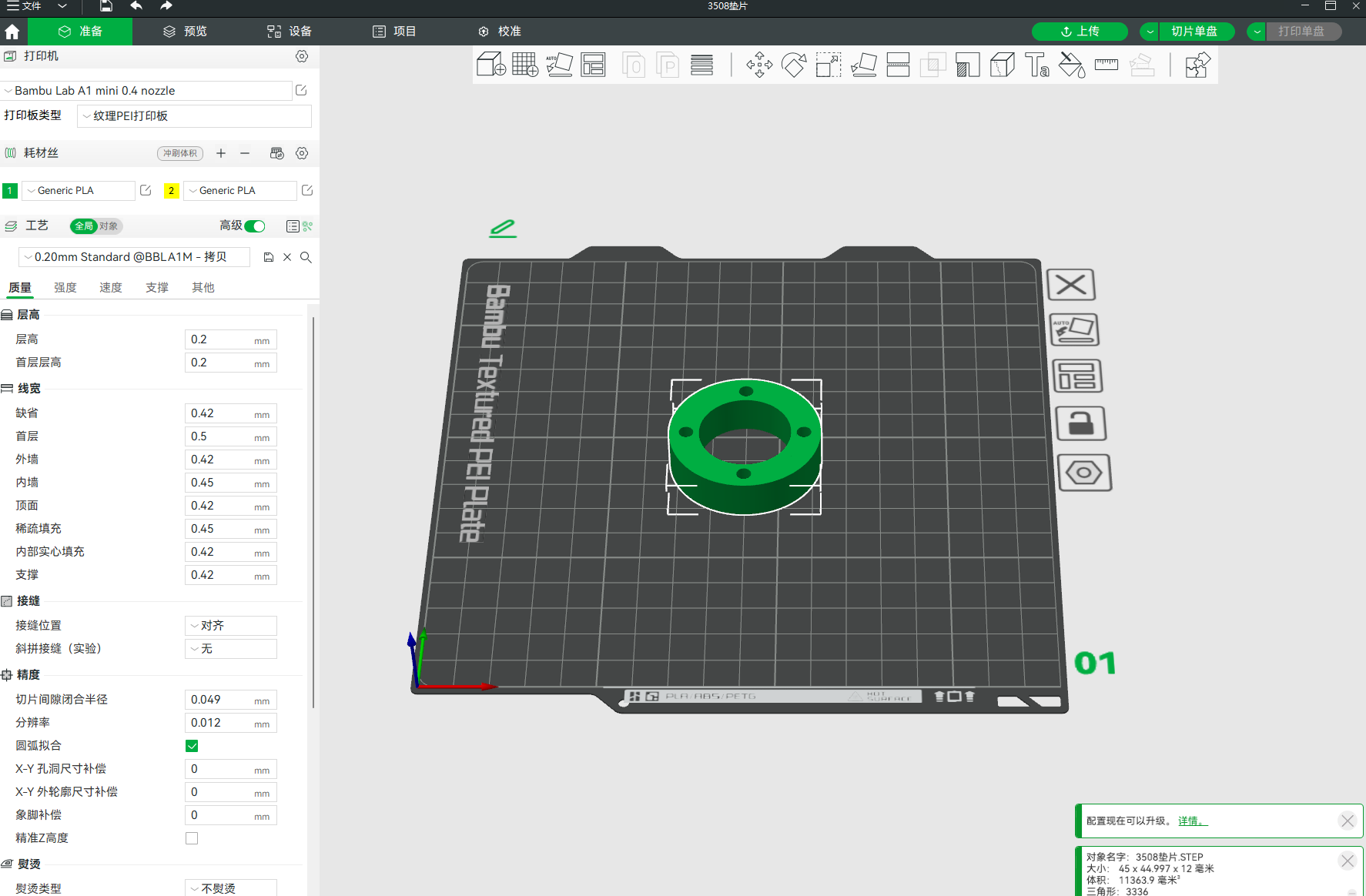The image size is (1366, 896).
Task: Switch the 全局/对象 scope toggle
Action: point(96,226)
